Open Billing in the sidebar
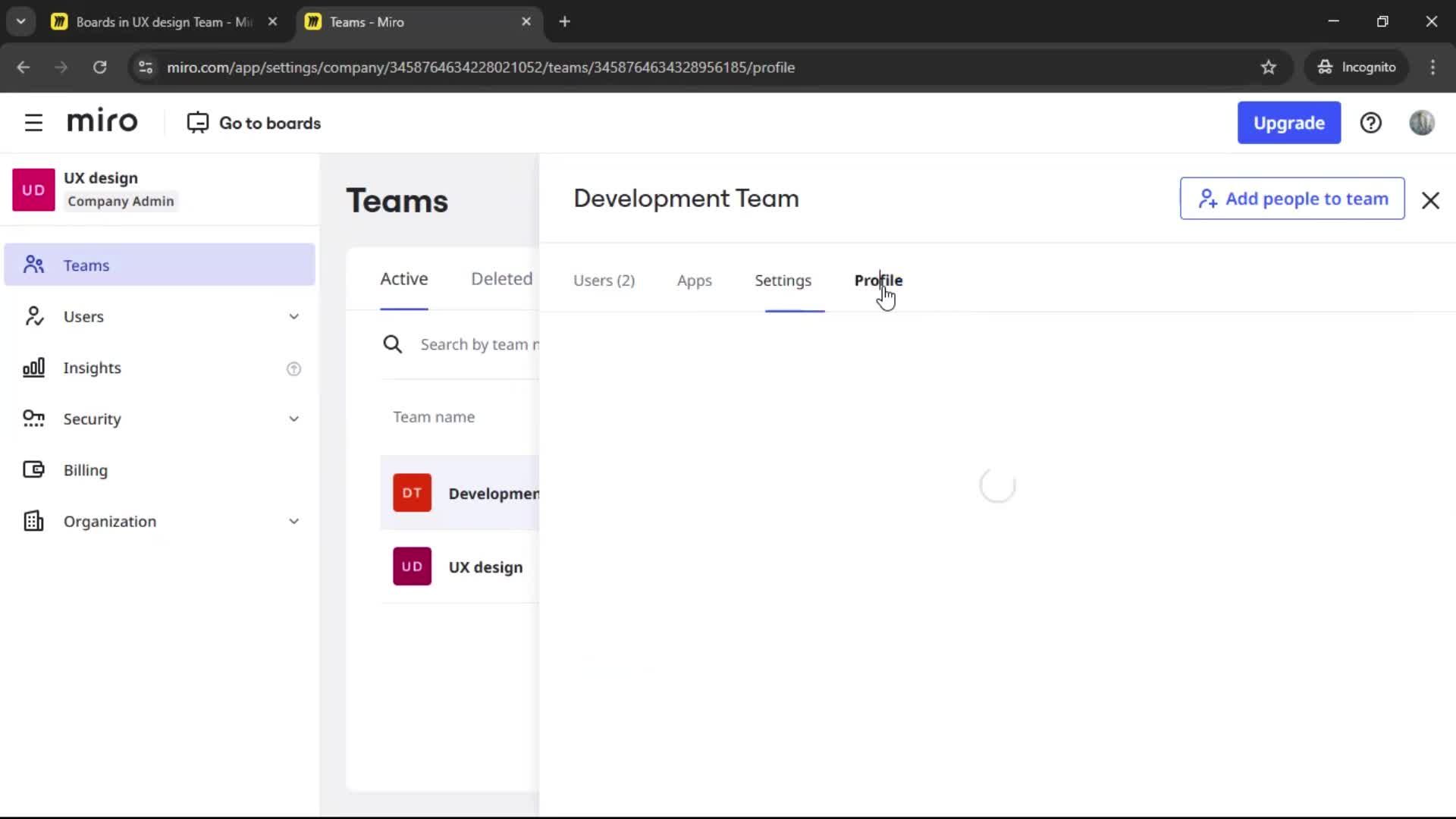 click(x=159, y=470)
